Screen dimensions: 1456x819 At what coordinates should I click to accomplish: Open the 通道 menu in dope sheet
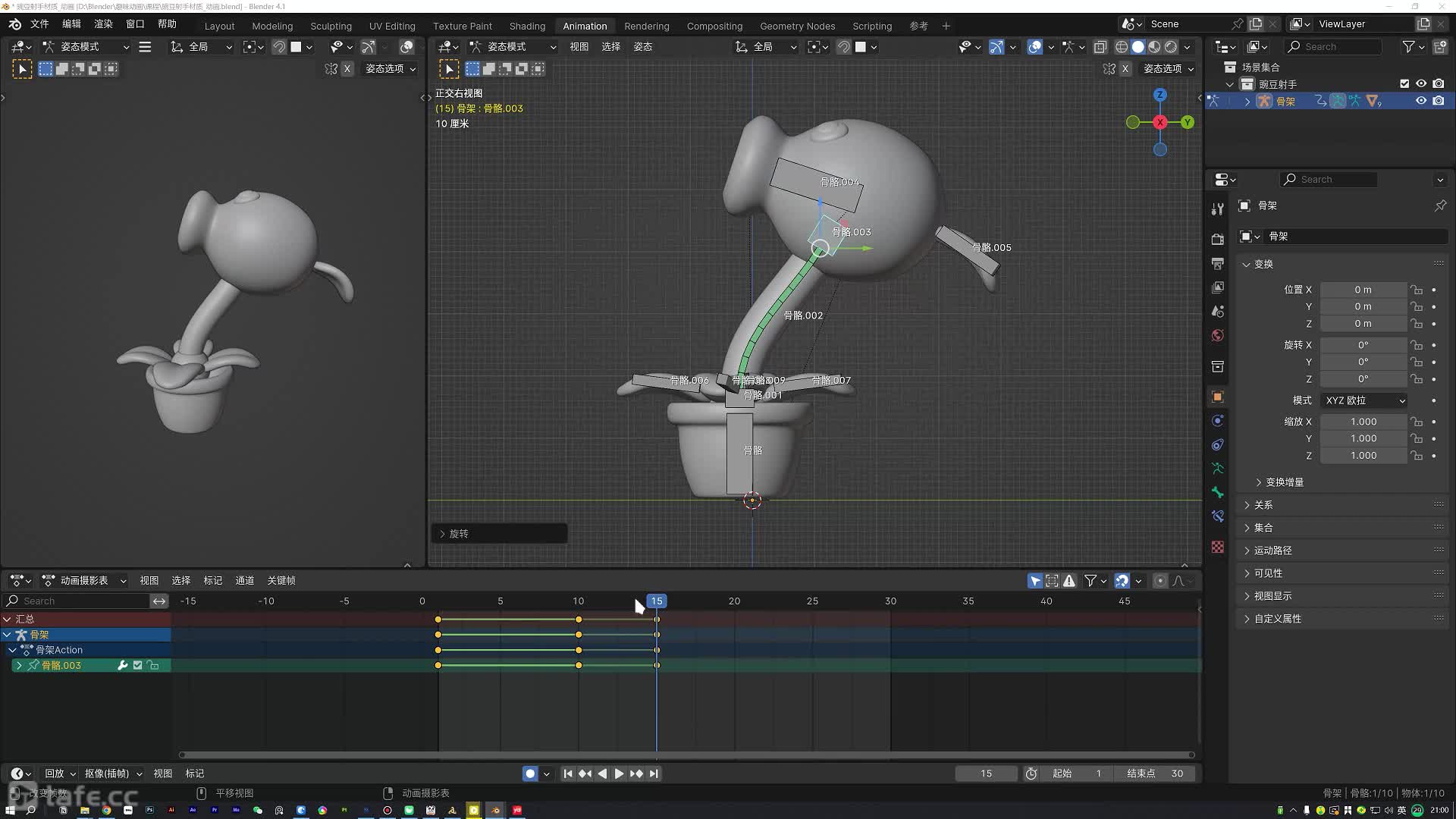244,581
